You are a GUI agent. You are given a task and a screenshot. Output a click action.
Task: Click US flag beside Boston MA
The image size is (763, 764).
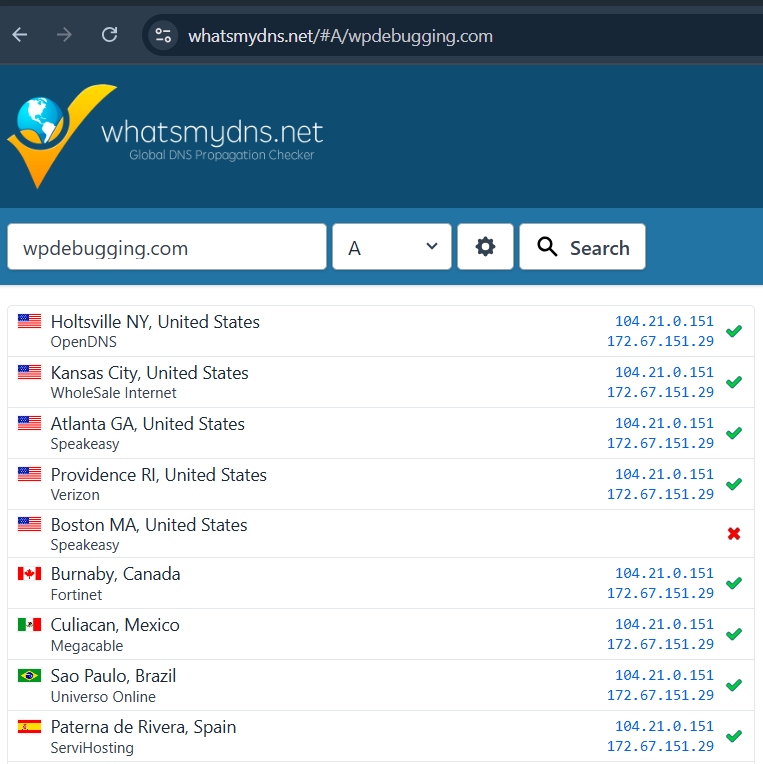pos(29,524)
